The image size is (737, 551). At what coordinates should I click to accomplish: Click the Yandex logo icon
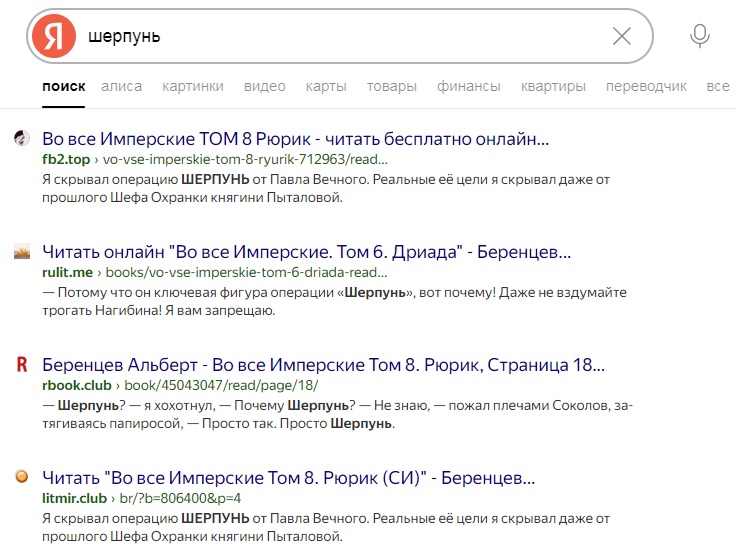coord(54,37)
